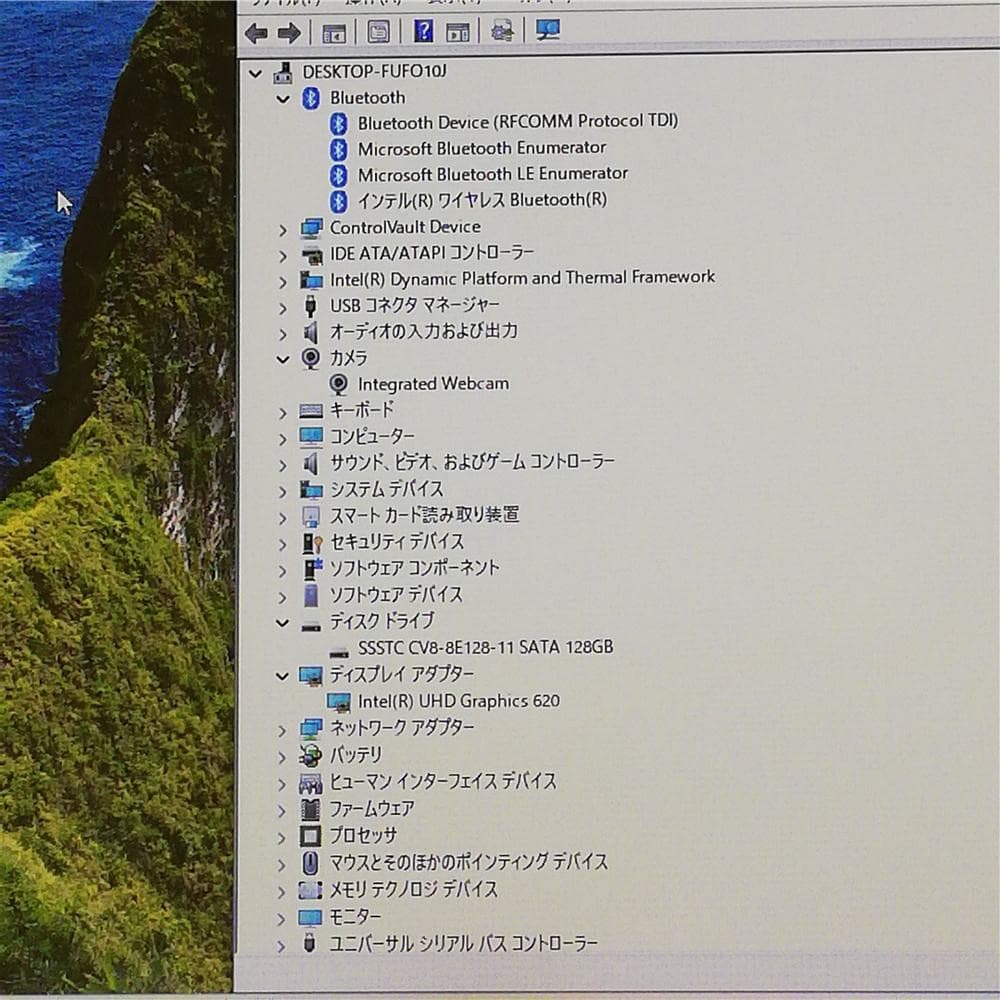
Task: Click the display icon beside Intel(R) UHD Graphics 620
Action: 339,702
